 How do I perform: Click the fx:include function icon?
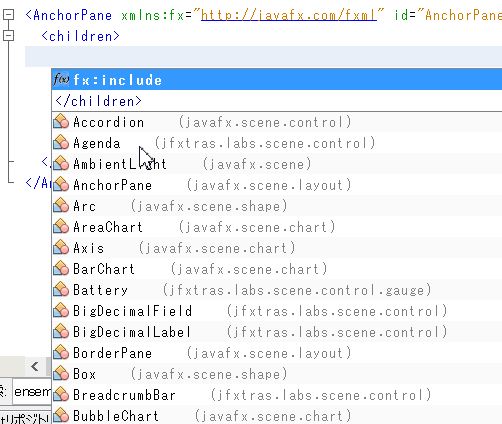pyautogui.click(x=61, y=80)
